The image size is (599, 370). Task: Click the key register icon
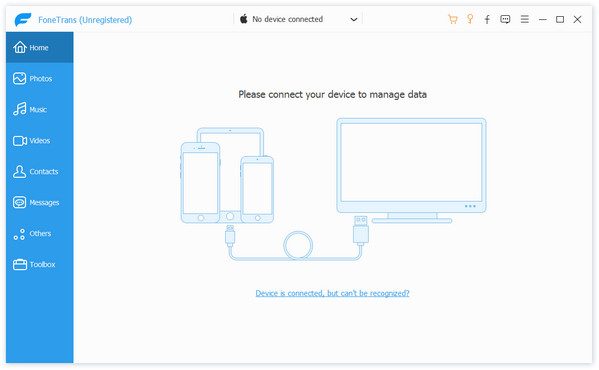[470, 19]
